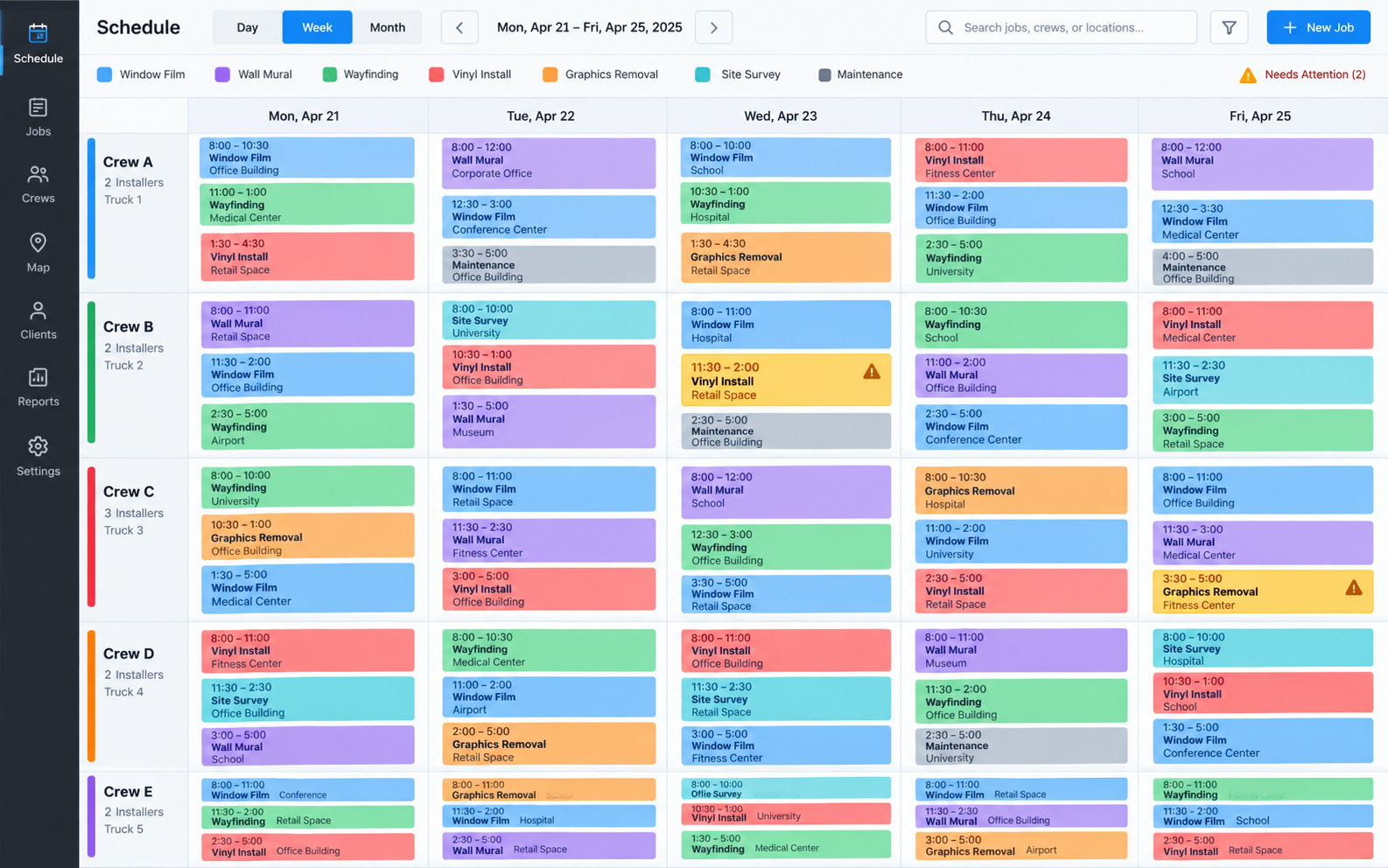
Task: Go to previous week with left chevron
Action: pos(459,27)
